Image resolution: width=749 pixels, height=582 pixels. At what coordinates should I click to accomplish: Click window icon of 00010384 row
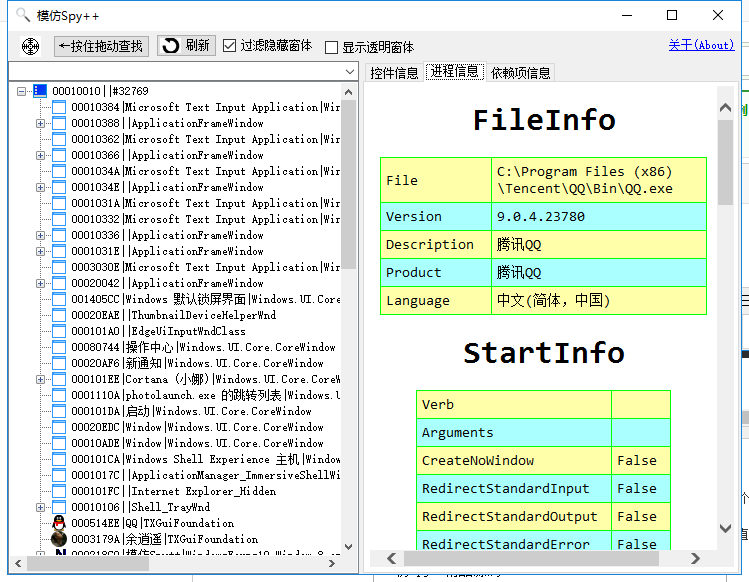point(59,107)
